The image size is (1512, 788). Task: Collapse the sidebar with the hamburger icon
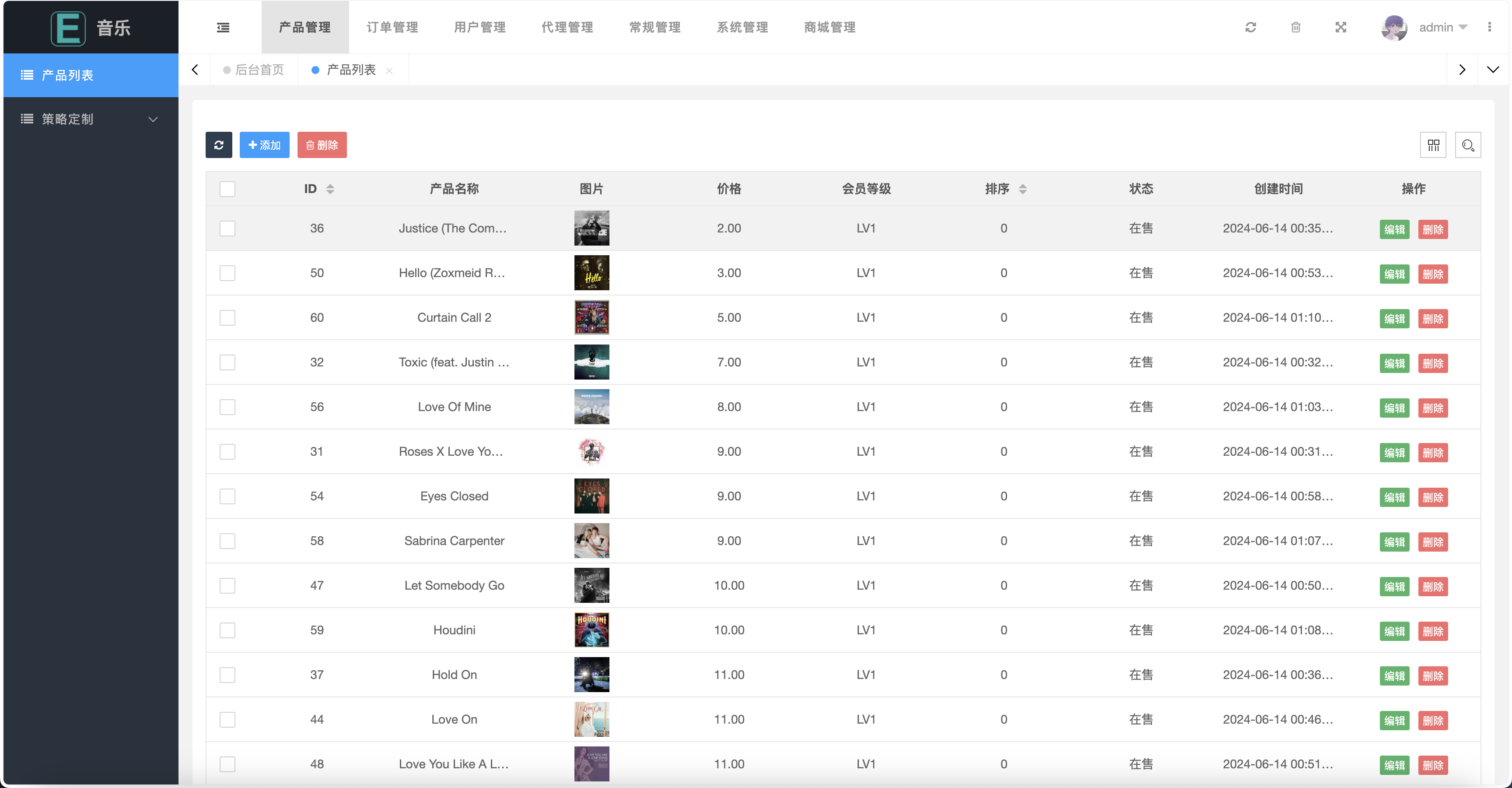click(223, 28)
